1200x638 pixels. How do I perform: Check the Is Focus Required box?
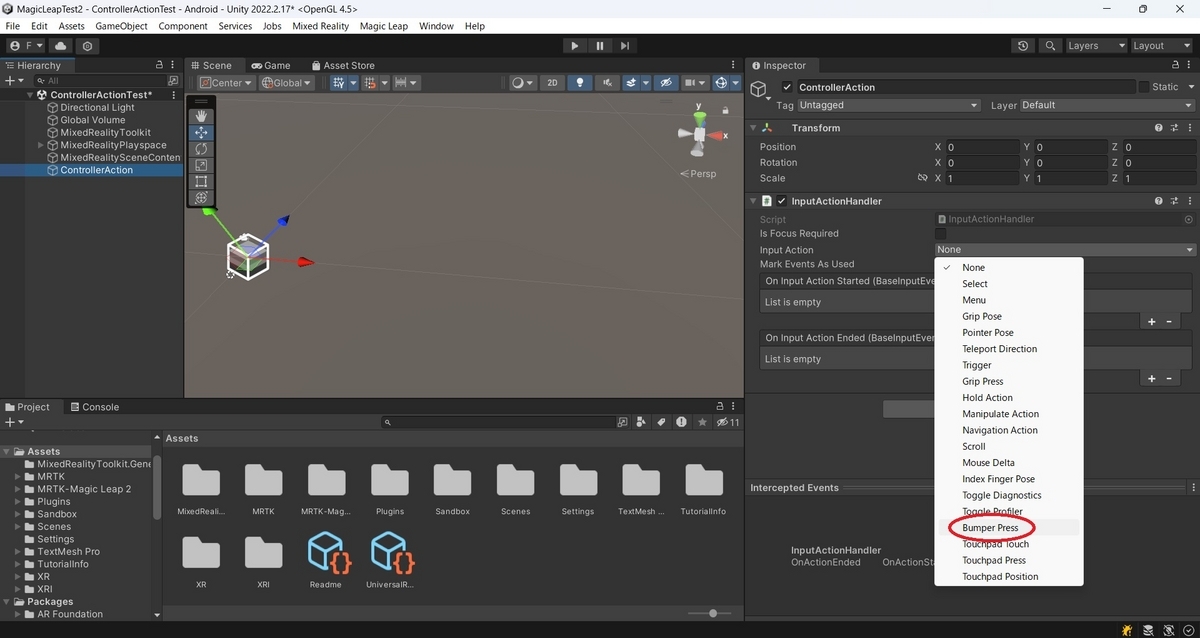tap(940, 234)
